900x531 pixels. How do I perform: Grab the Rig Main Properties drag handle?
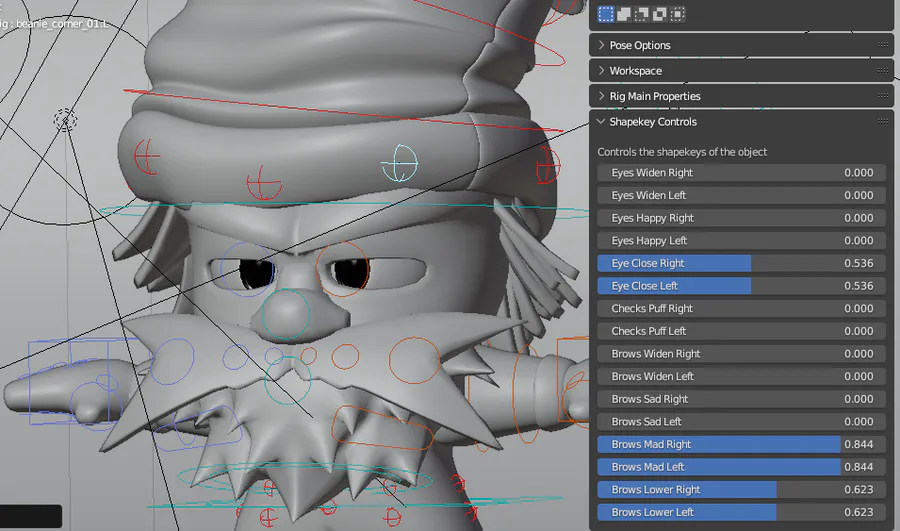point(883,96)
